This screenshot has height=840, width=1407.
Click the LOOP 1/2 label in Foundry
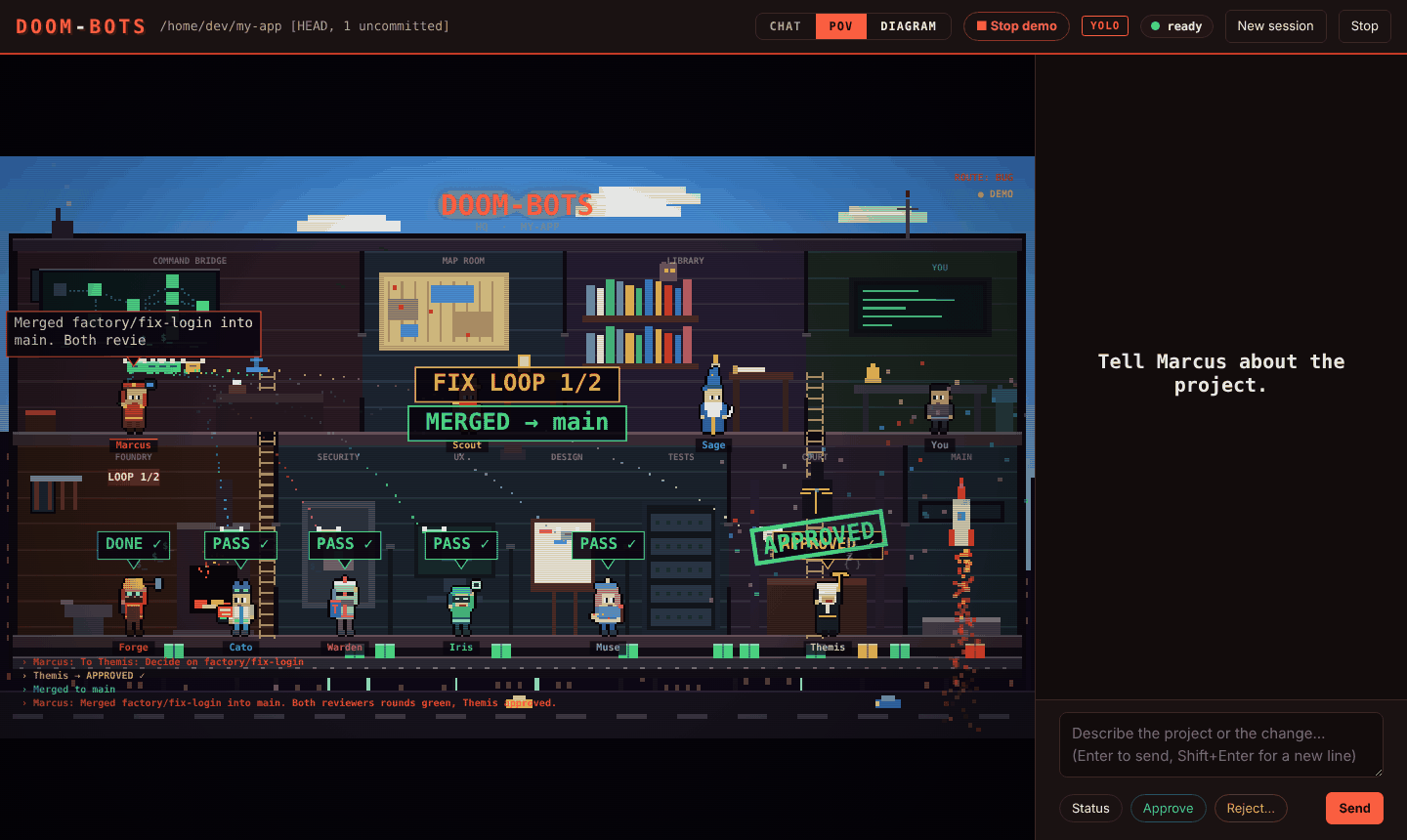pyautogui.click(x=134, y=477)
